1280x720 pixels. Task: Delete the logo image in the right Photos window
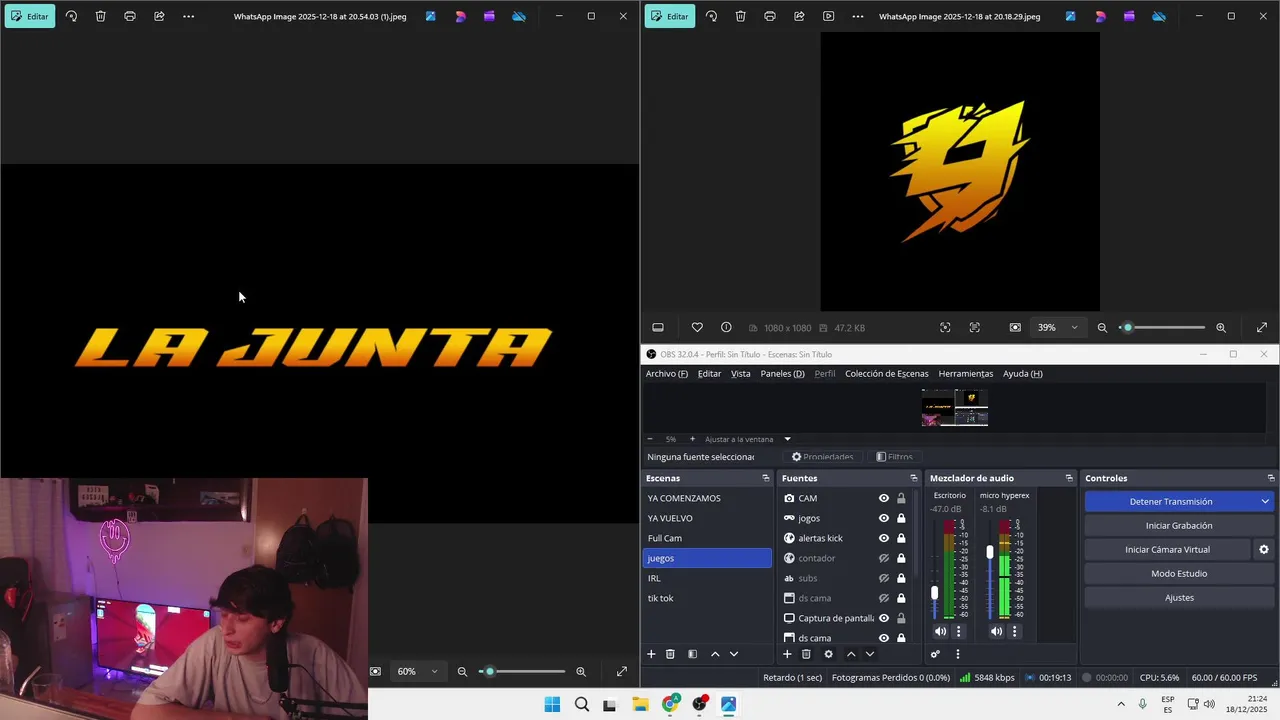740,16
